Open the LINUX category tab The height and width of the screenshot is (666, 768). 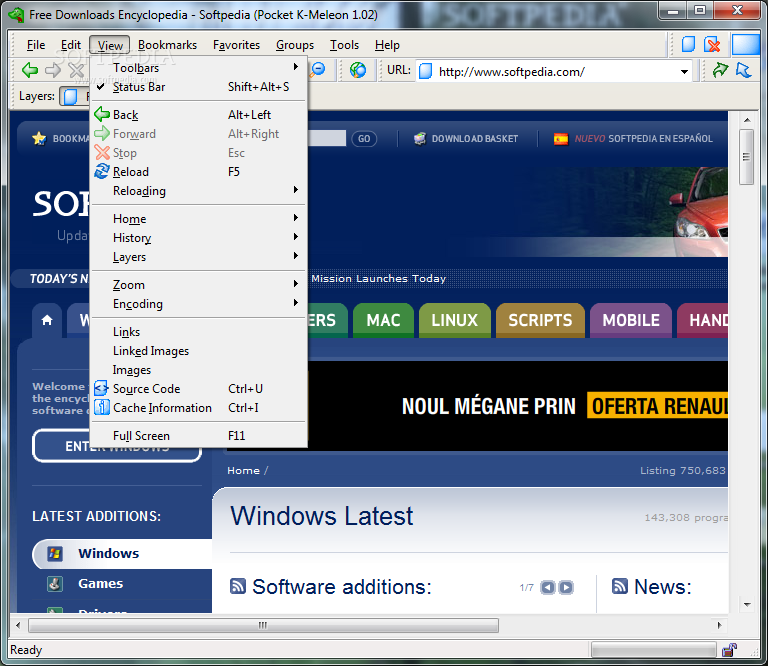coord(455,320)
